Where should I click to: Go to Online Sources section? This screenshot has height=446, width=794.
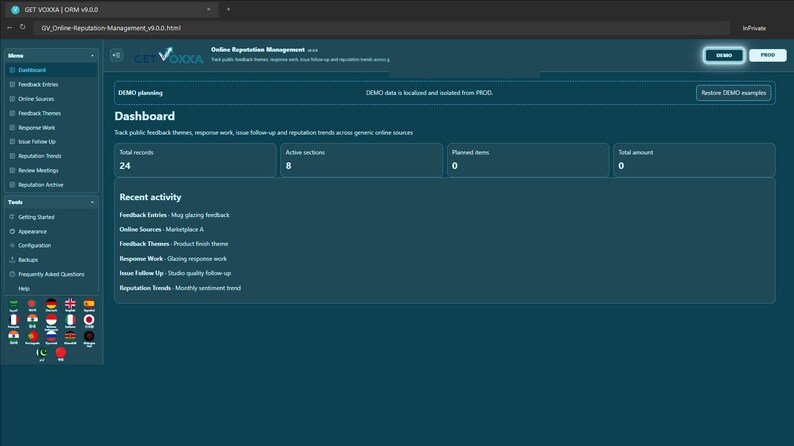click(51, 99)
